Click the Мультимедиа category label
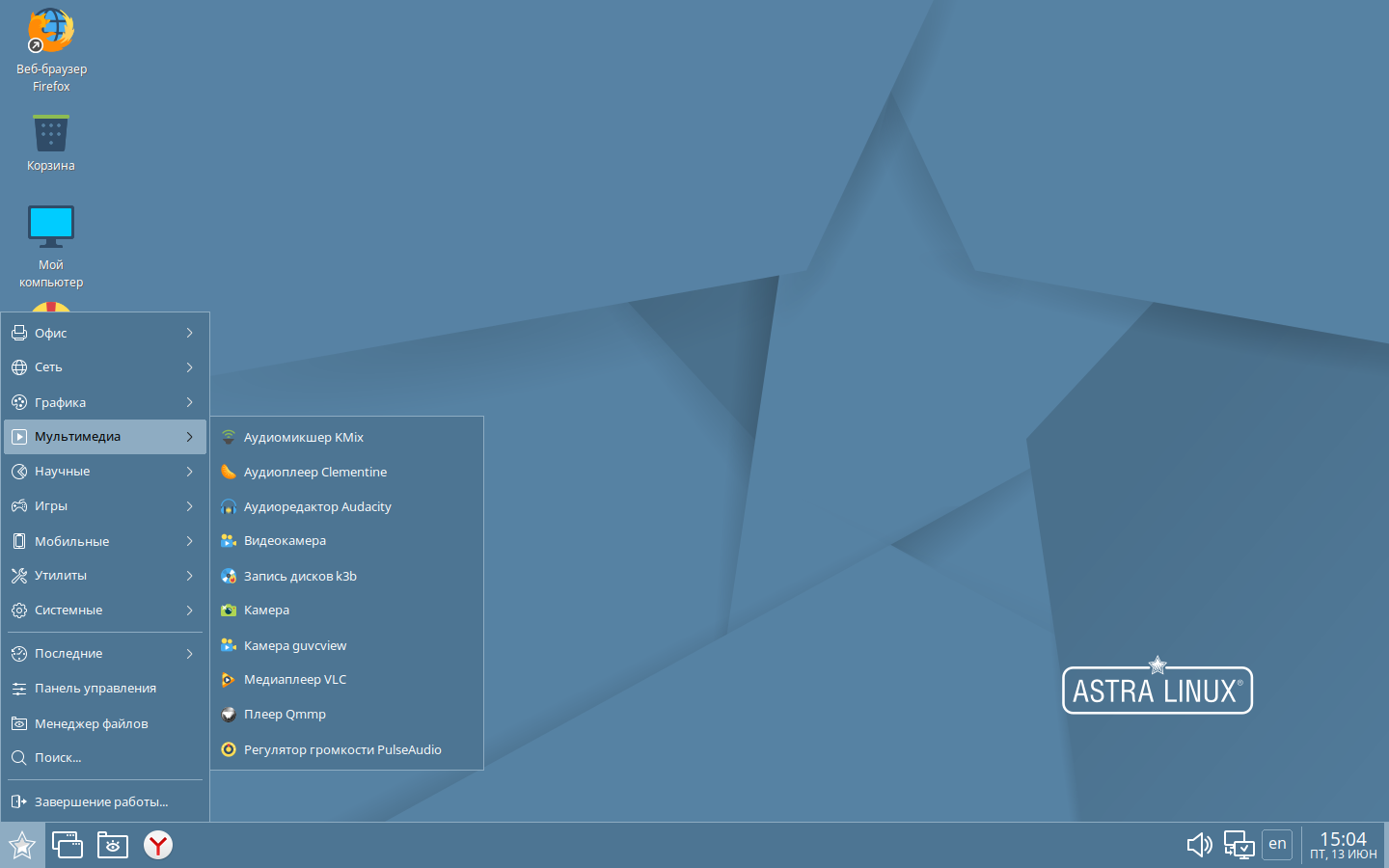 [77, 437]
